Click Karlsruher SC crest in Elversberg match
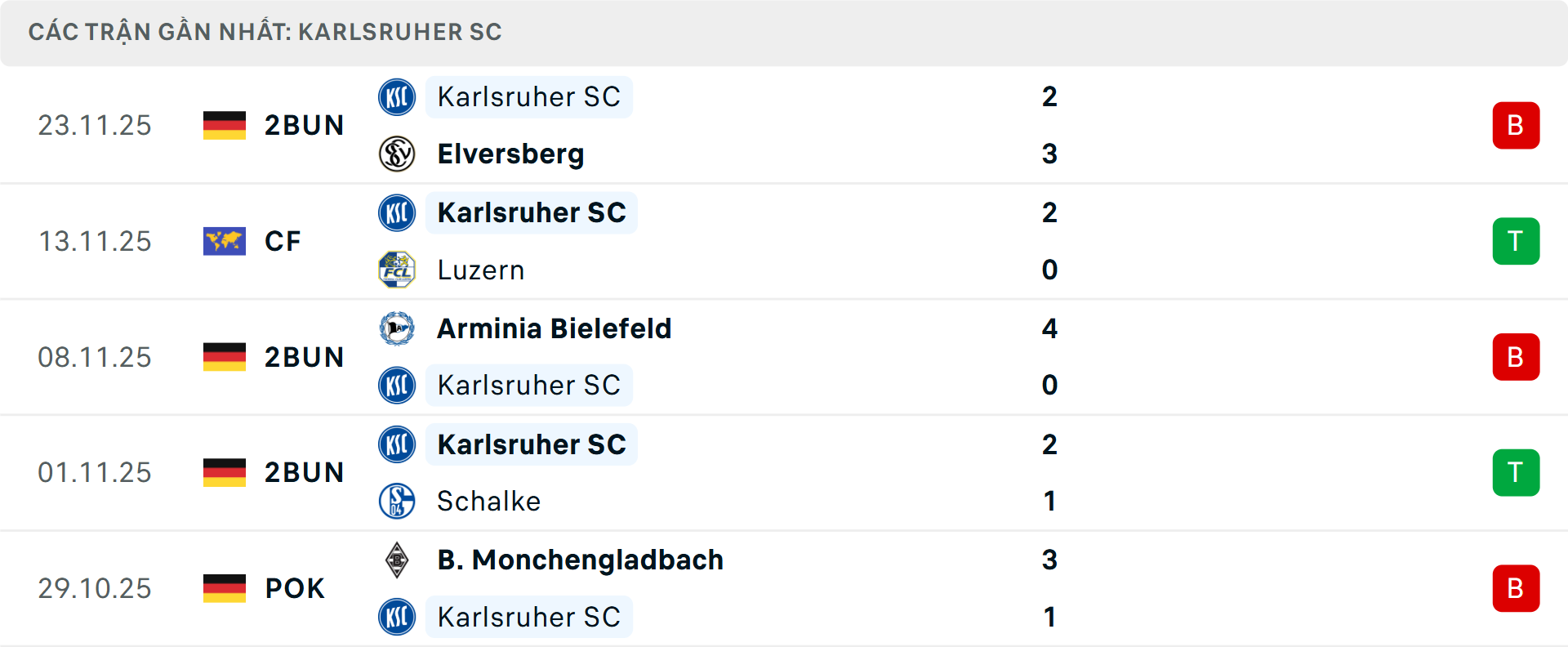 [x=397, y=97]
